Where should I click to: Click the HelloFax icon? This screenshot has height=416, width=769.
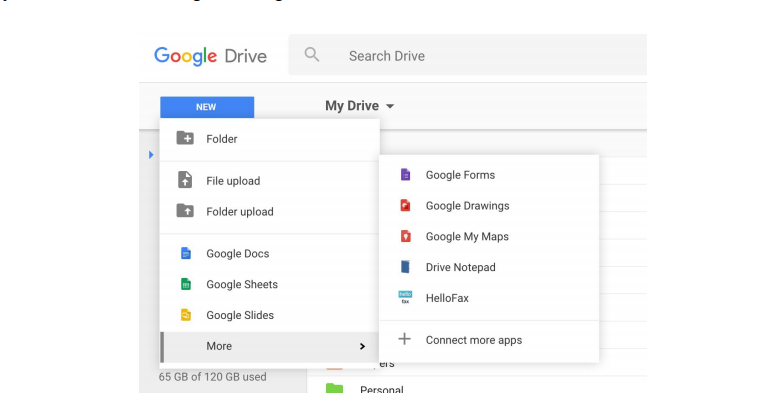pos(405,298)
